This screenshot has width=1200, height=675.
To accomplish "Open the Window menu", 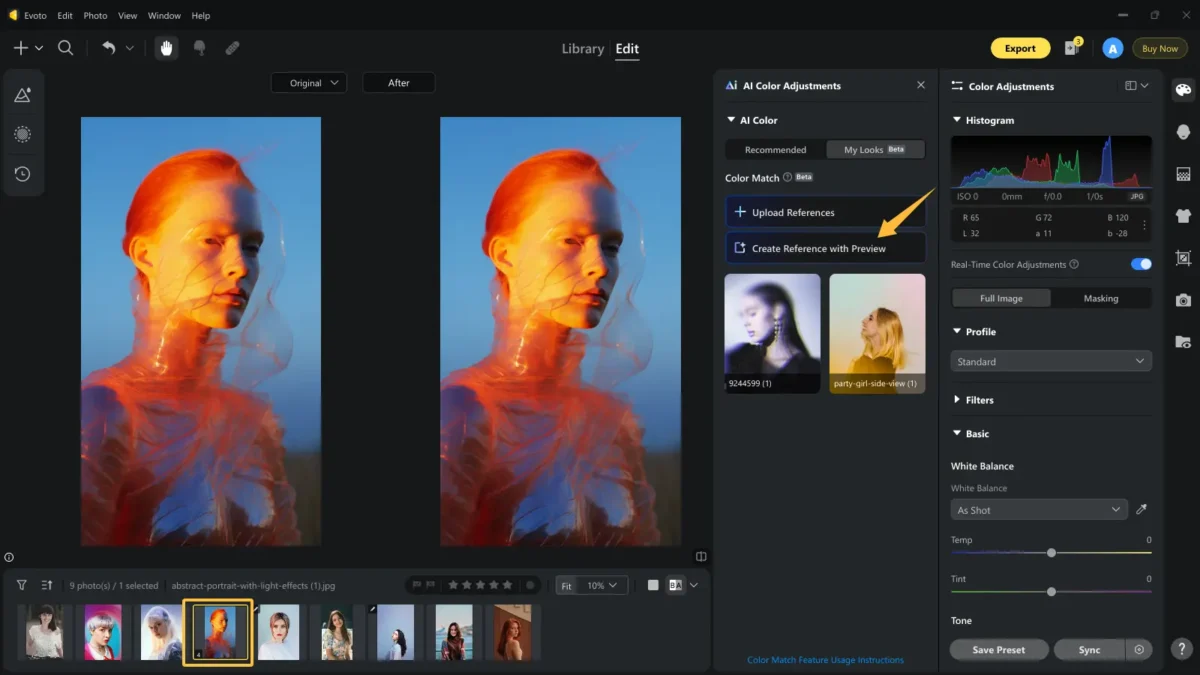I will [164, 16].
